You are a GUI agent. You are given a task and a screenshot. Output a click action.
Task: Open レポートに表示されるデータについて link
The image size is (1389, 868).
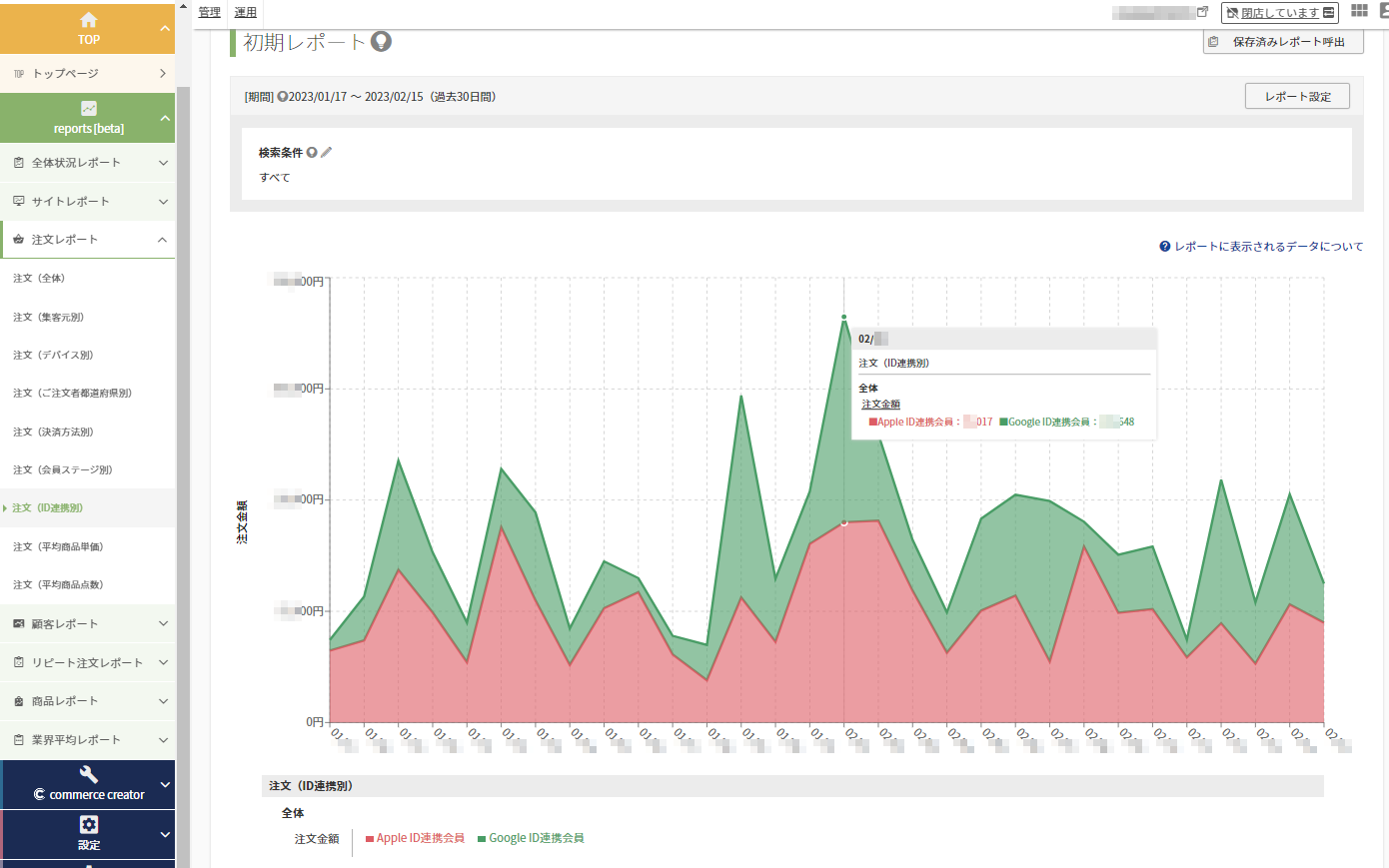pos(1269,247)
